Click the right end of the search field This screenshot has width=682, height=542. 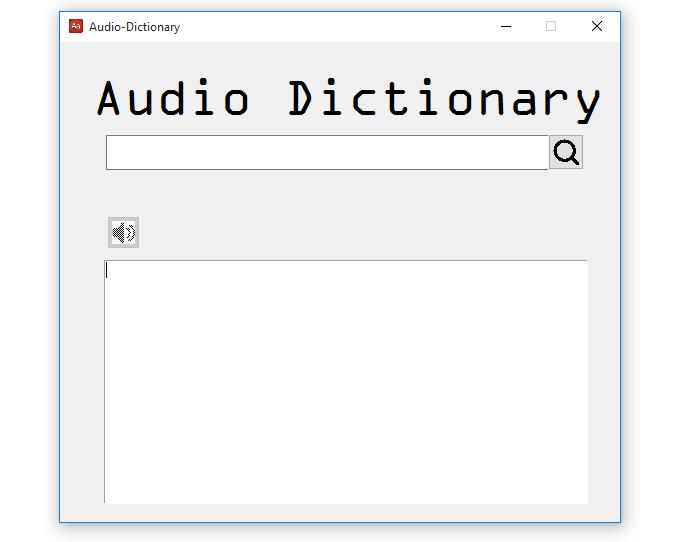[535, 153]
